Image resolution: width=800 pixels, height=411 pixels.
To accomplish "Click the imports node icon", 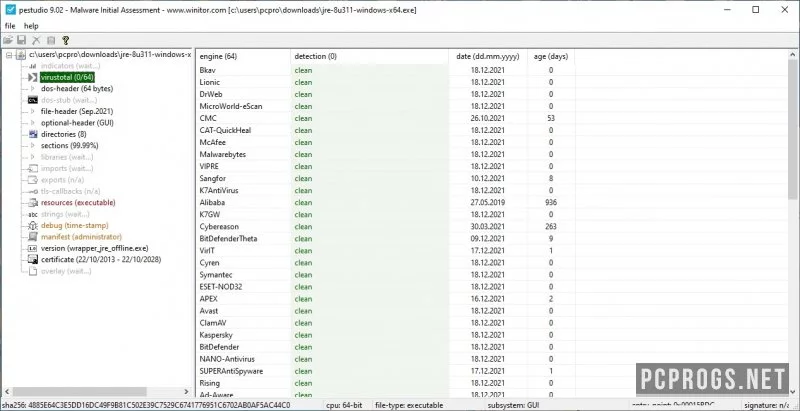I will (x=33, y=168).
